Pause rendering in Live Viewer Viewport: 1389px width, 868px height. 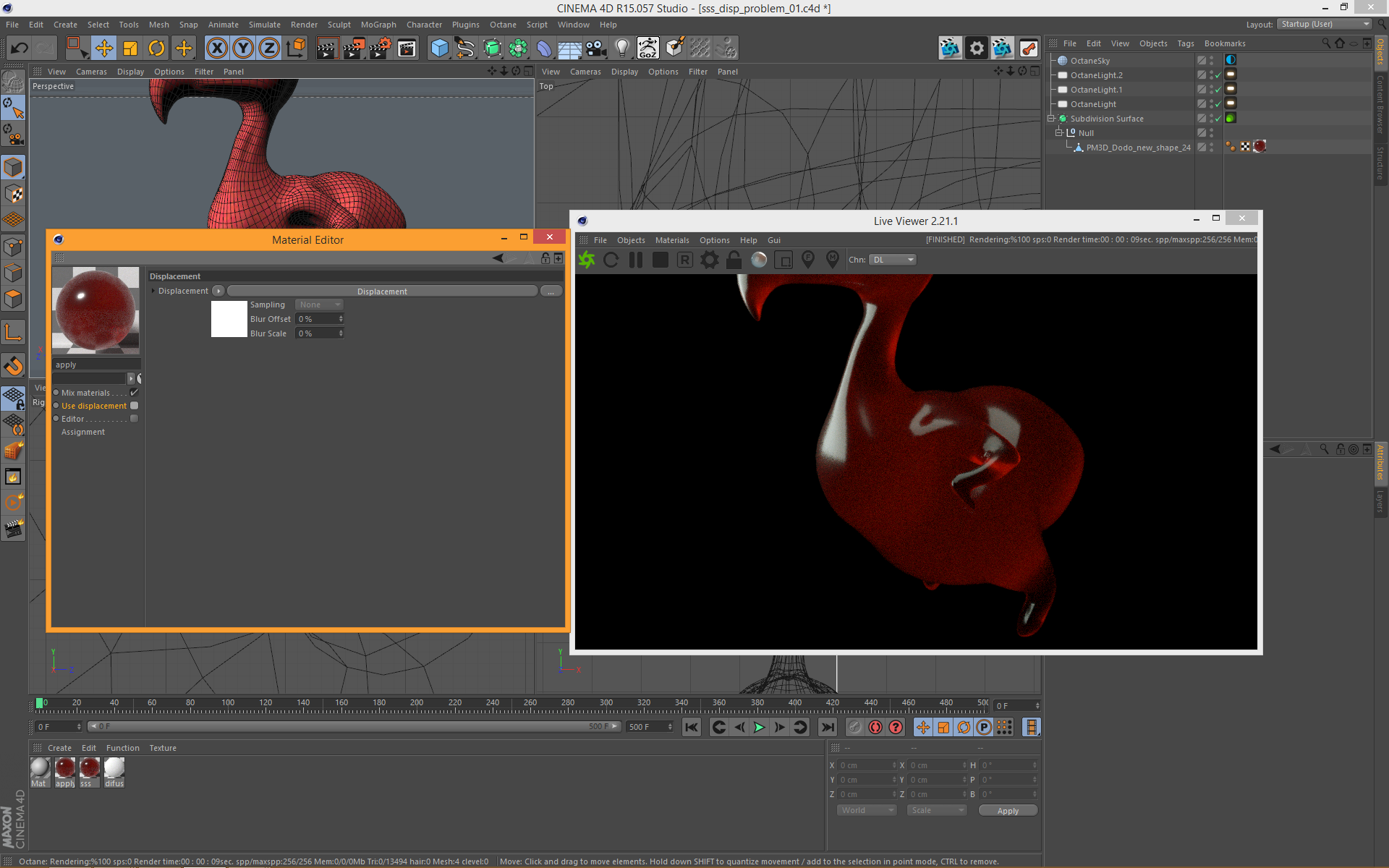click(636, 260)
